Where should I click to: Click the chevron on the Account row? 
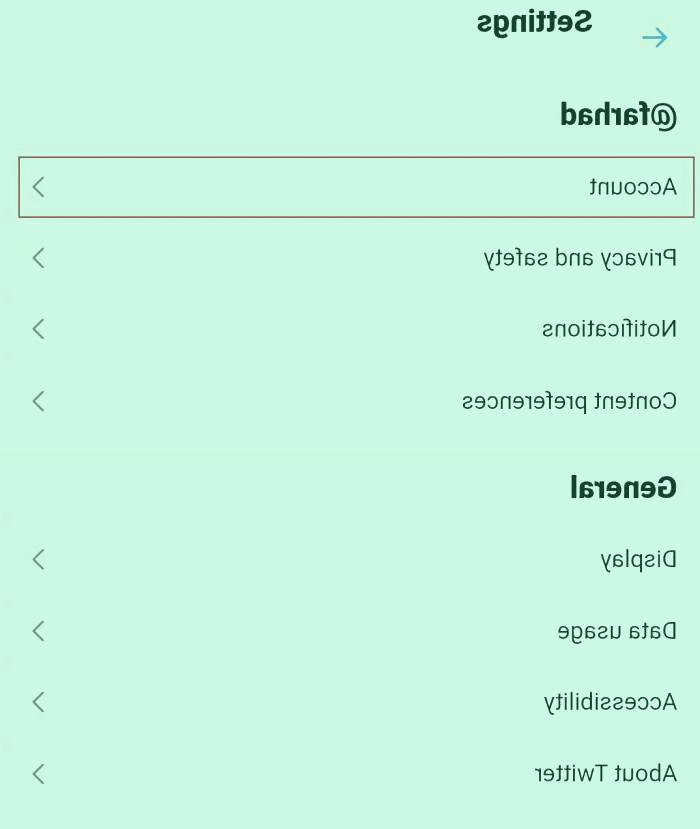click(39, 187)
